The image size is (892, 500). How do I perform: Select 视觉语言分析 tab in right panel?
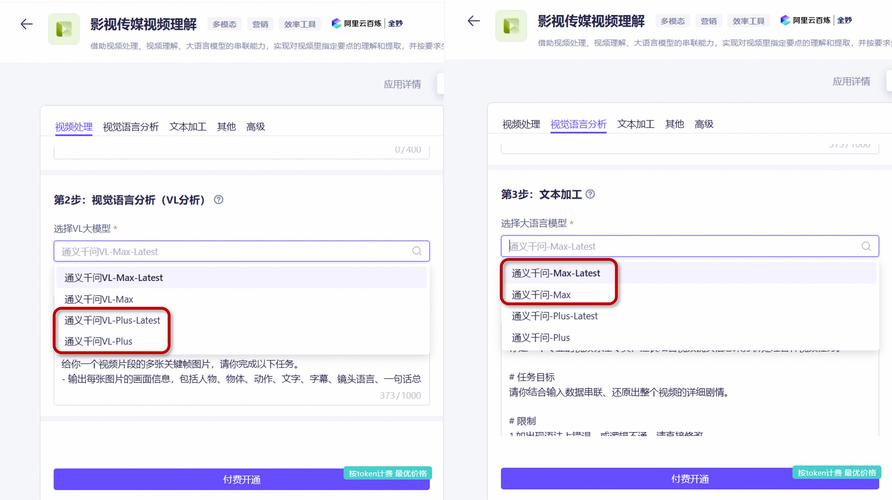point(578,124)
